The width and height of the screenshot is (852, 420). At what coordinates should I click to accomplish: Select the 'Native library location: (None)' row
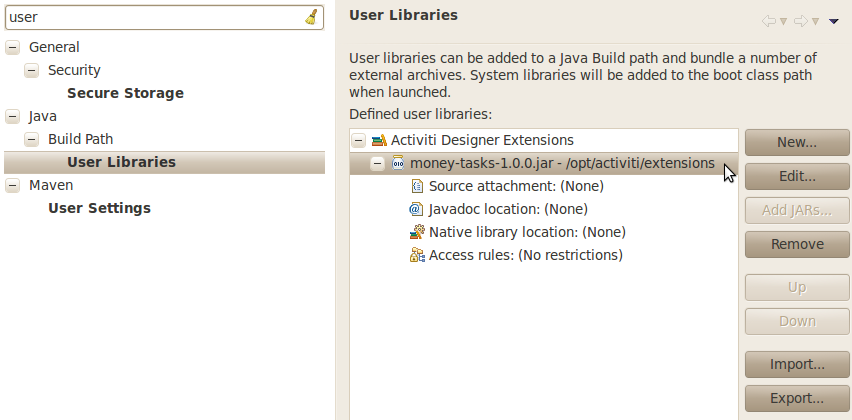pyautogui.click(x=544, y=232)
